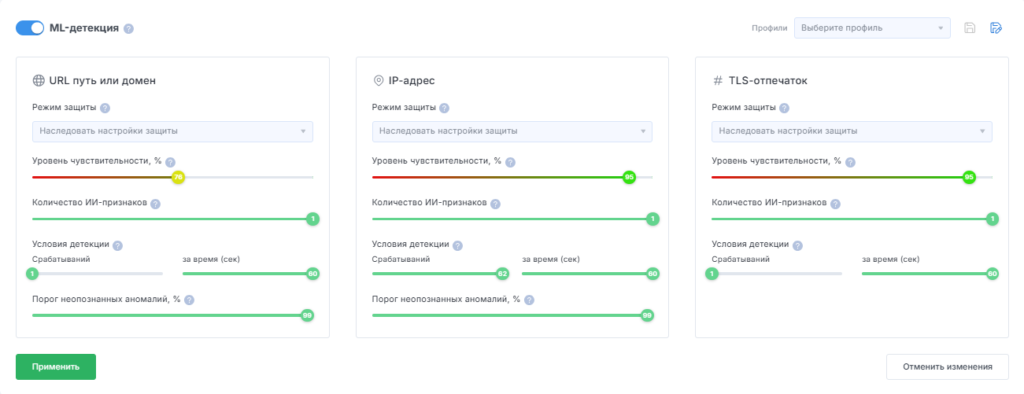Open ИИ-признаков help in URL card
Screen dimensions: 1024x394
tap(155, 204)
